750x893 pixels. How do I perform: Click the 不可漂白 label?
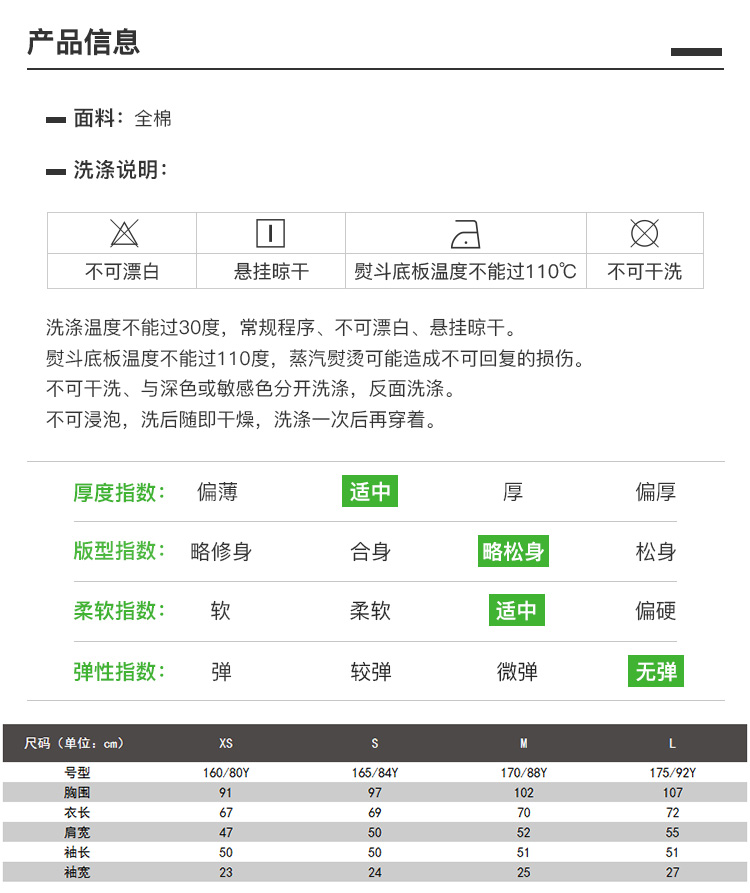tap(122, 272)
